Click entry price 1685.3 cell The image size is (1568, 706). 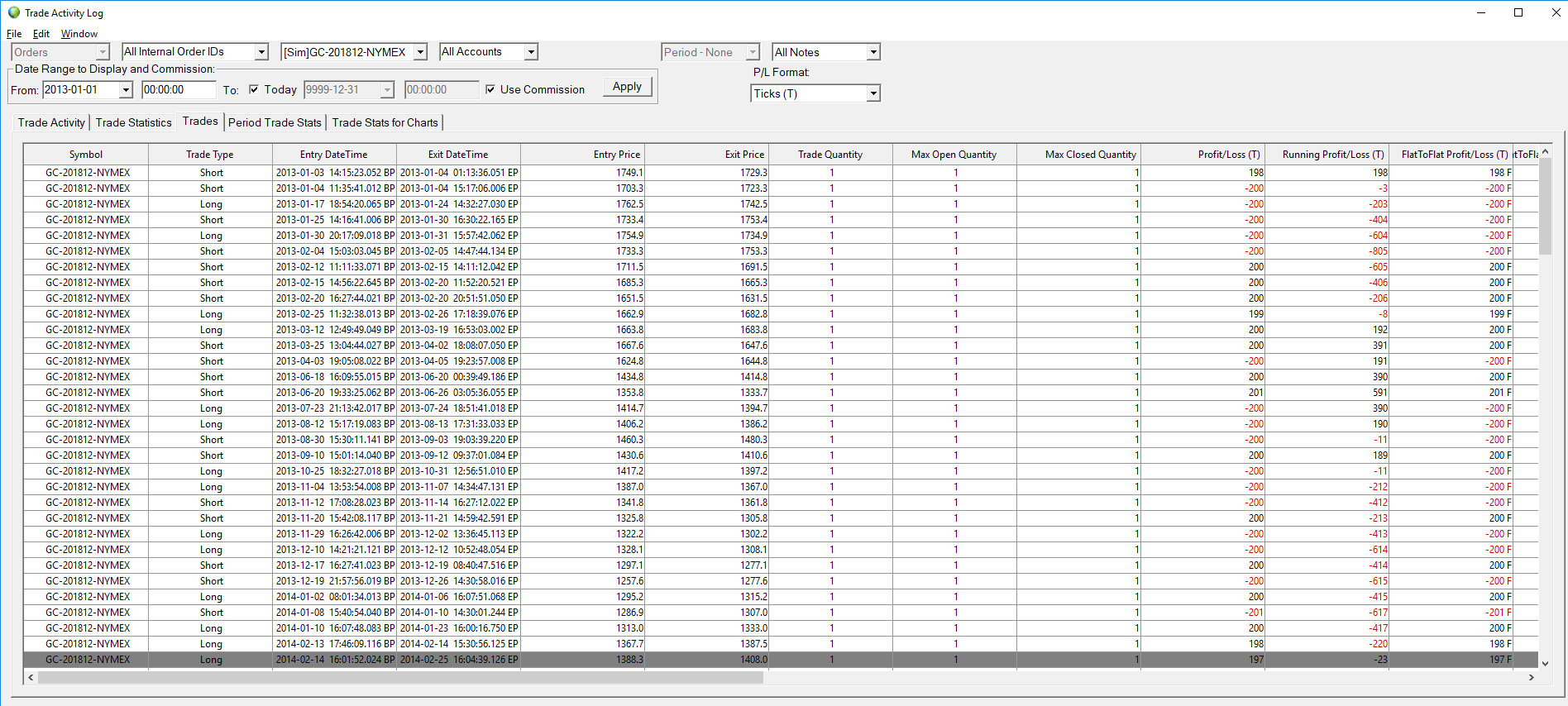[582, 283]
